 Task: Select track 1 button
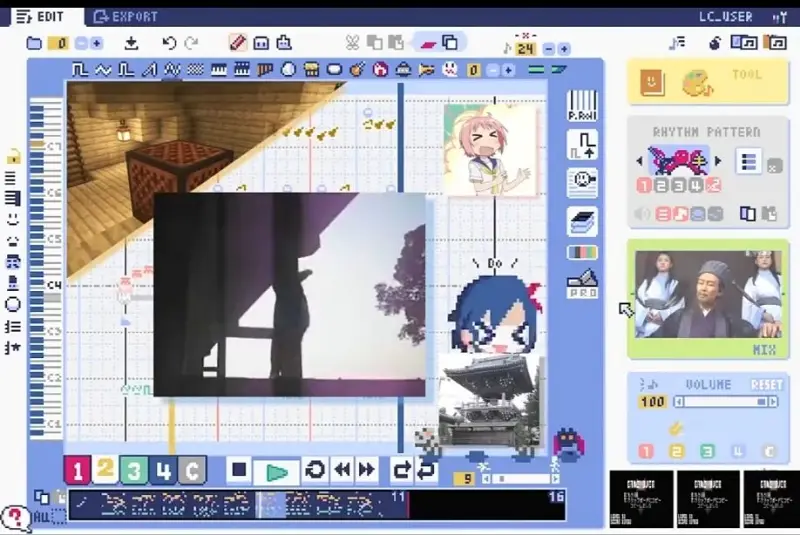(77, 470)
